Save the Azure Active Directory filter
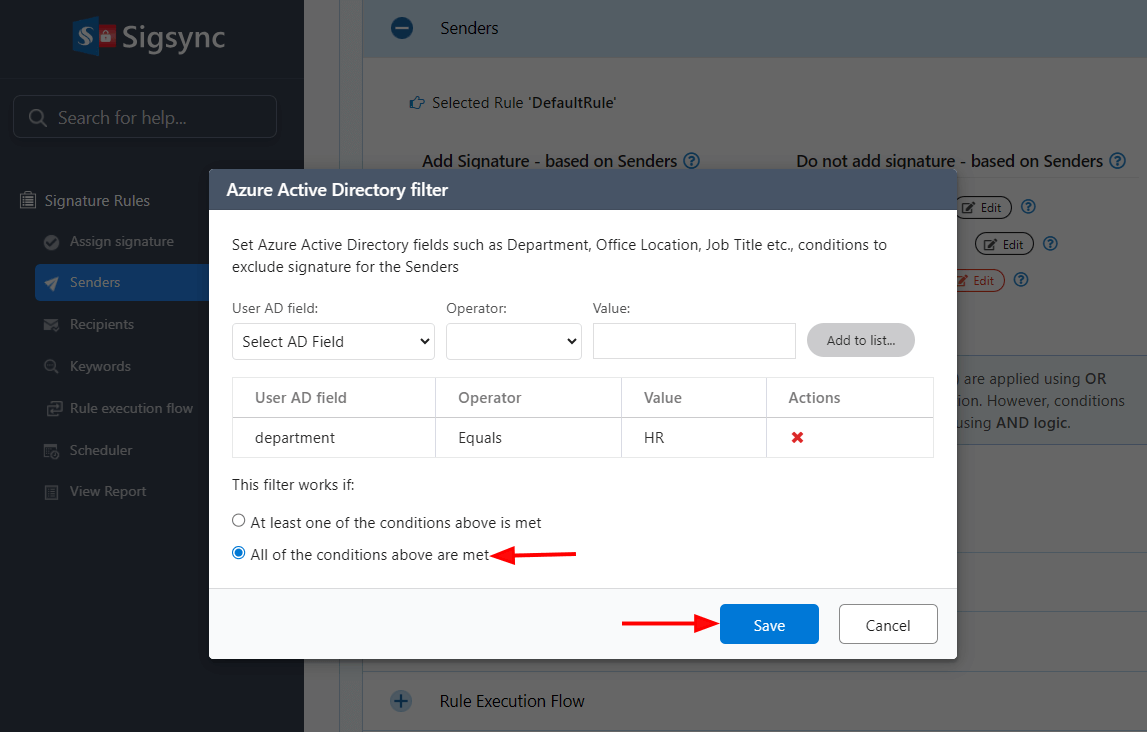This screenshot has width=1147, height=732. [x=769, y=625]
